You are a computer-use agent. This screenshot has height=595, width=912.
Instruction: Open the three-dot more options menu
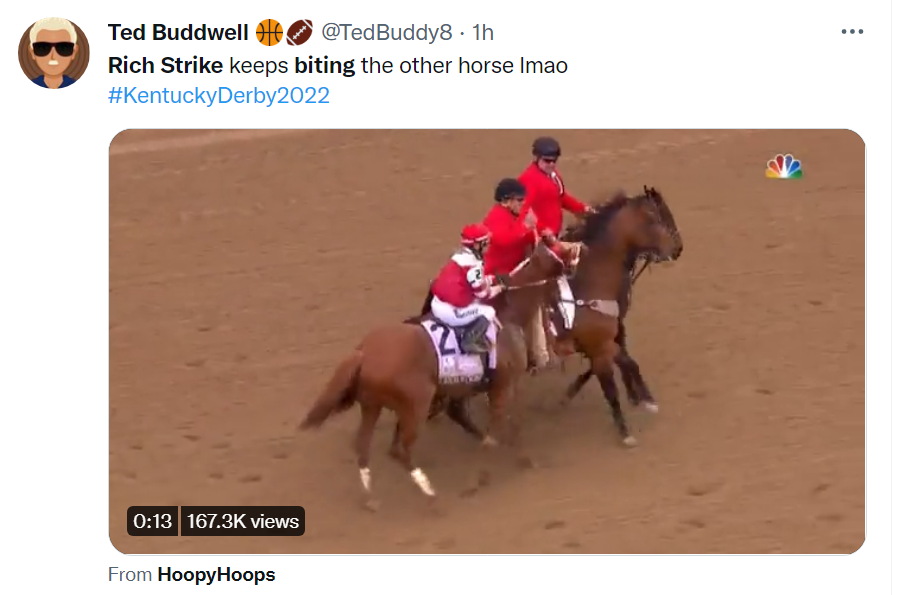coord(852,31)
